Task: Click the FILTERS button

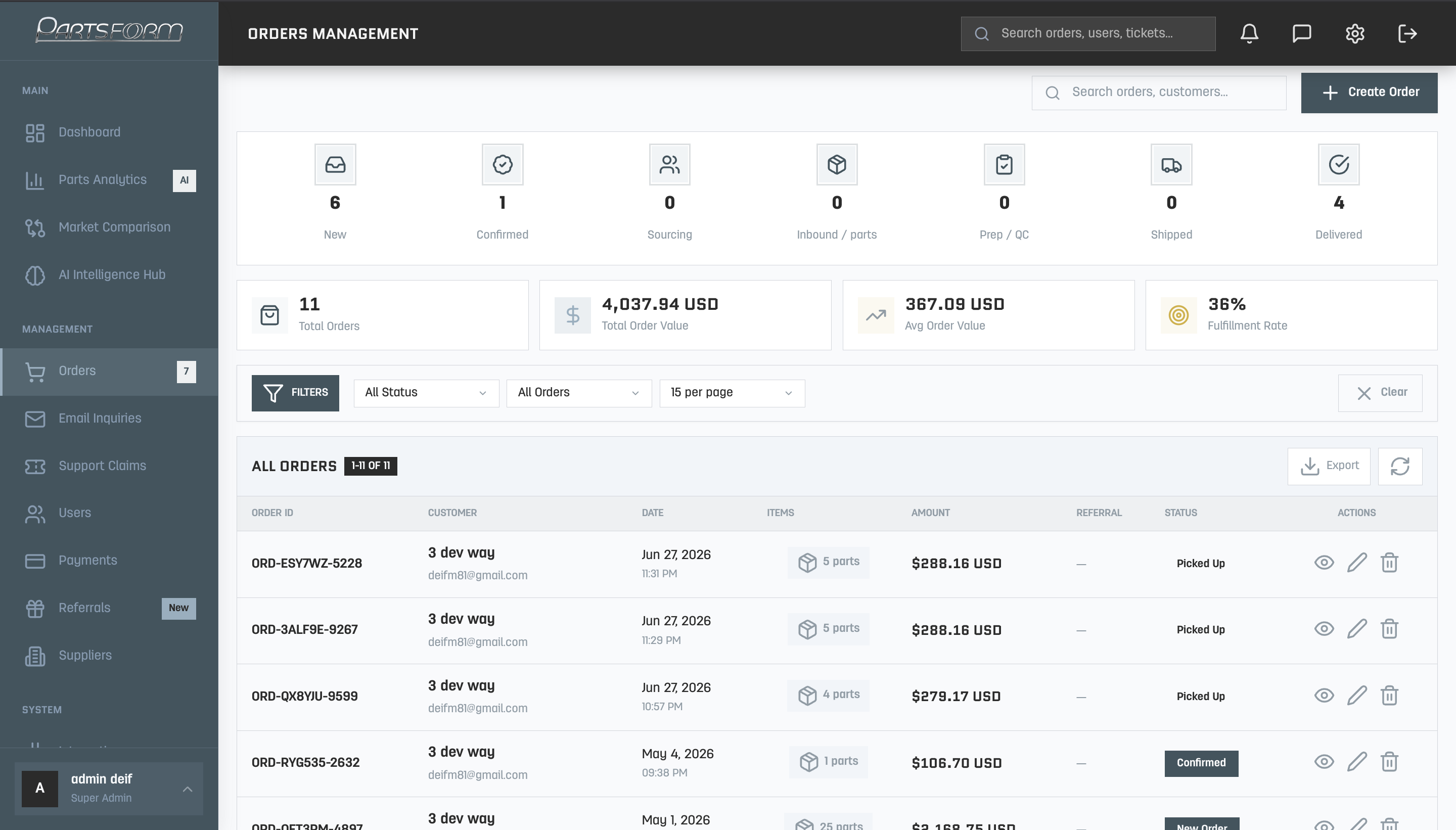Action: (295, 393)
